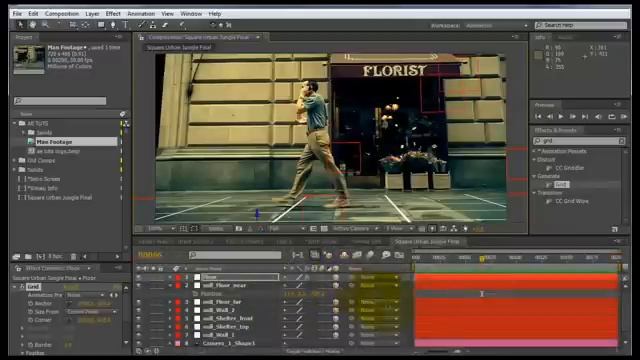Click the first frame preview button

click(538, 117)
